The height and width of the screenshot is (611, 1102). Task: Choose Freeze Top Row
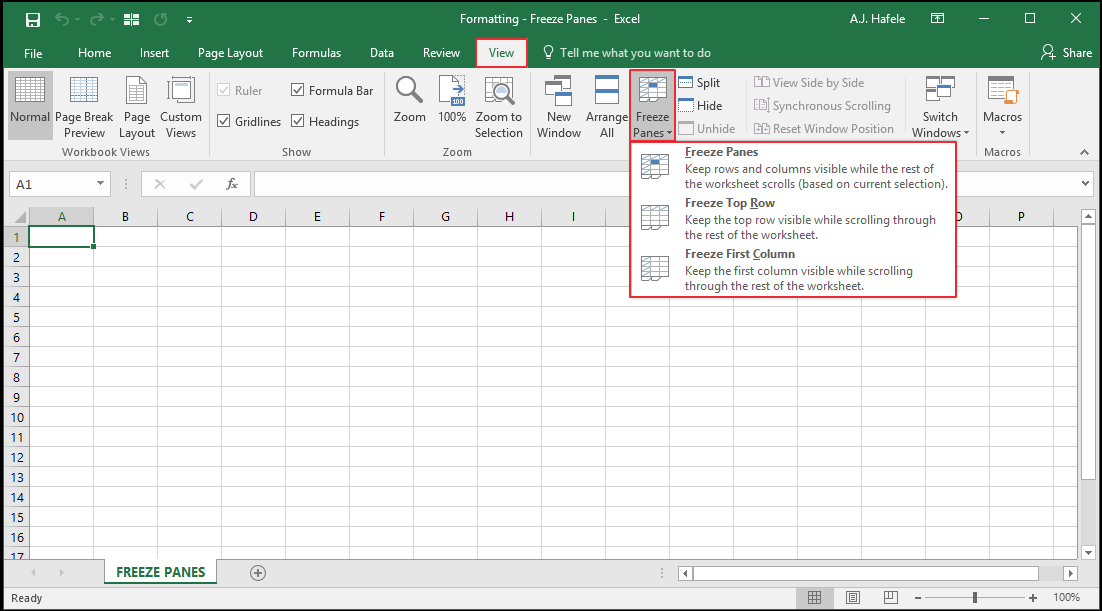[x=793, y=219]
